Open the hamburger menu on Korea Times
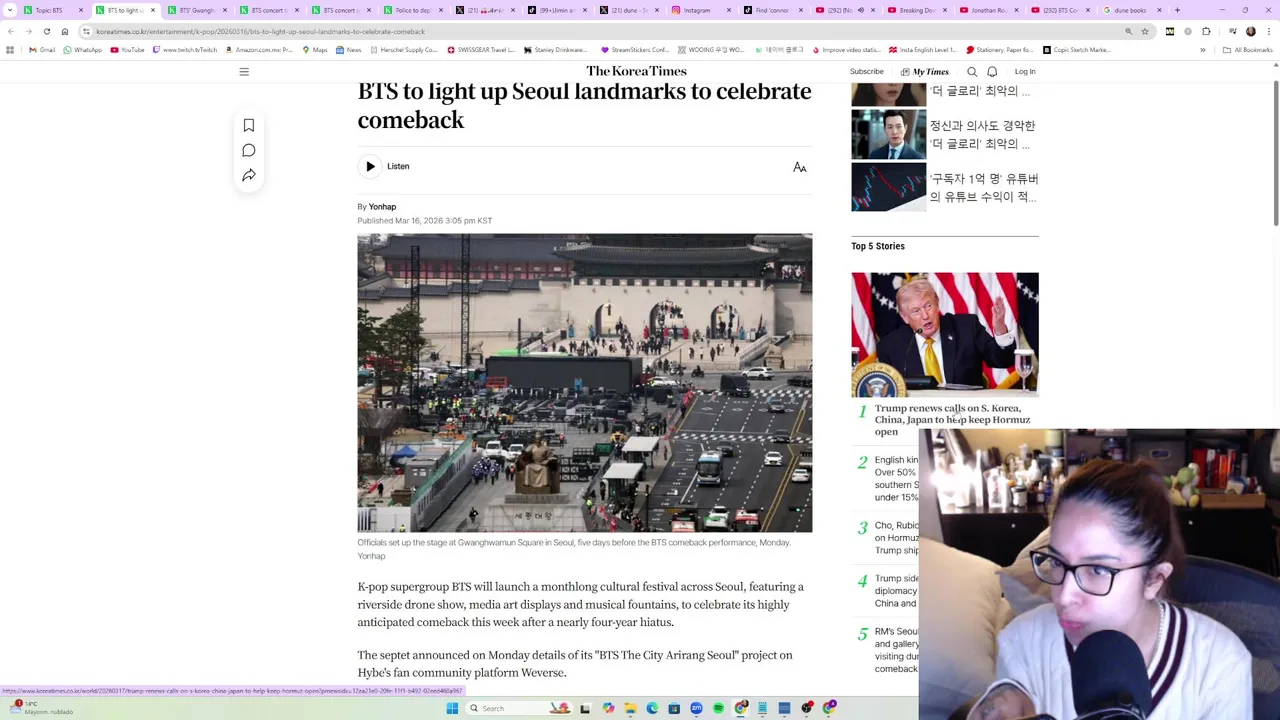Screen dimensions: 1280x720 tap(244, 72)
